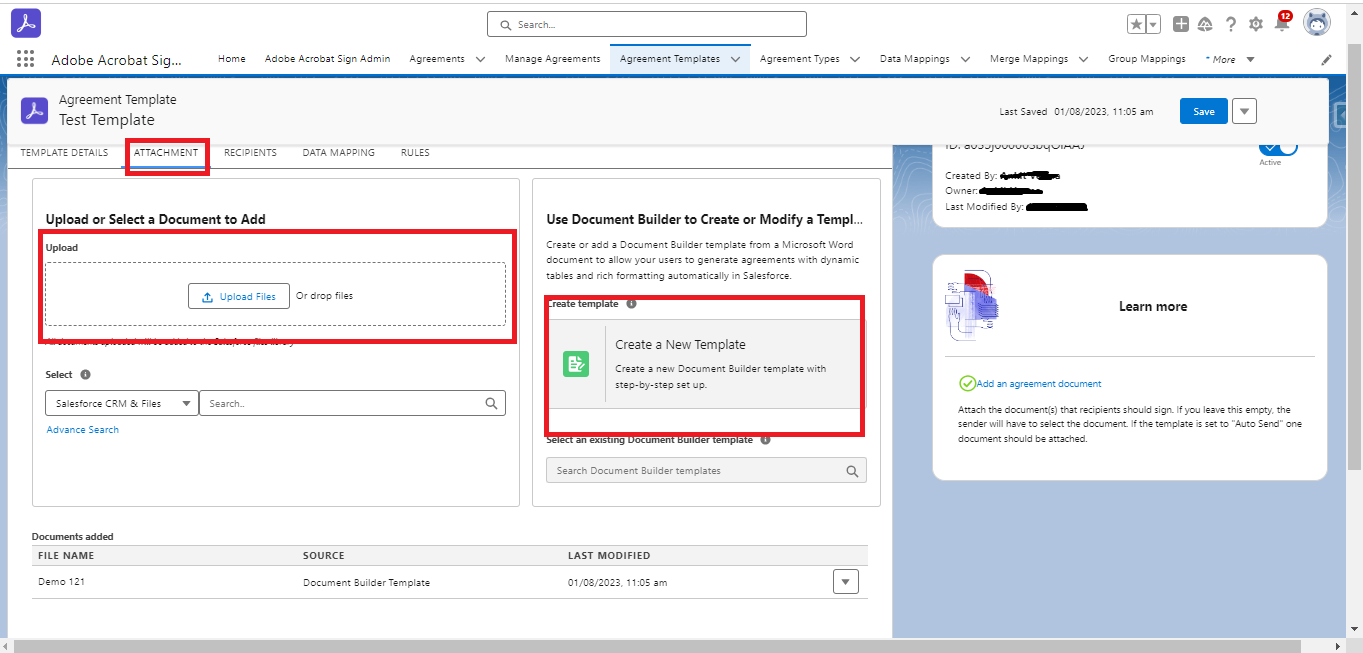Click the info icon next to Select

[x=85, y=375]
